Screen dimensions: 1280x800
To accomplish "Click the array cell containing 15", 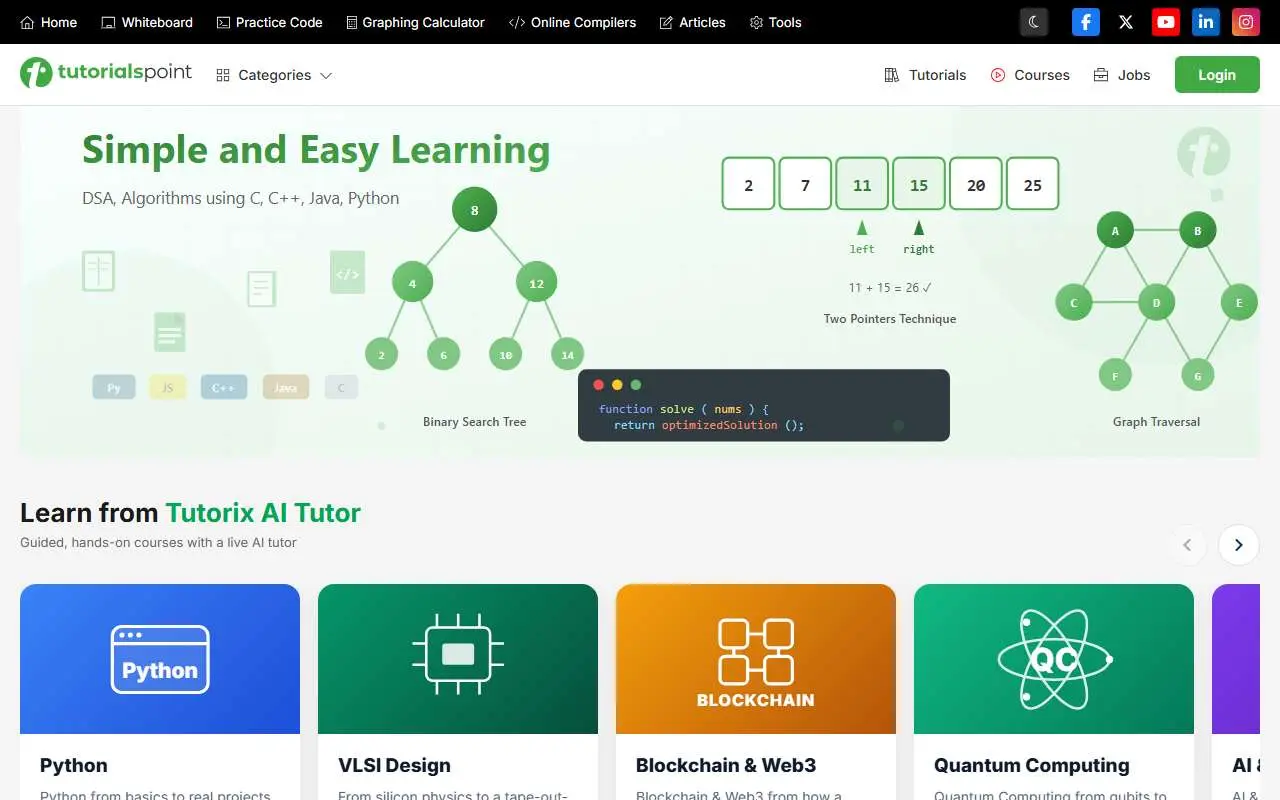I will 919,184.
